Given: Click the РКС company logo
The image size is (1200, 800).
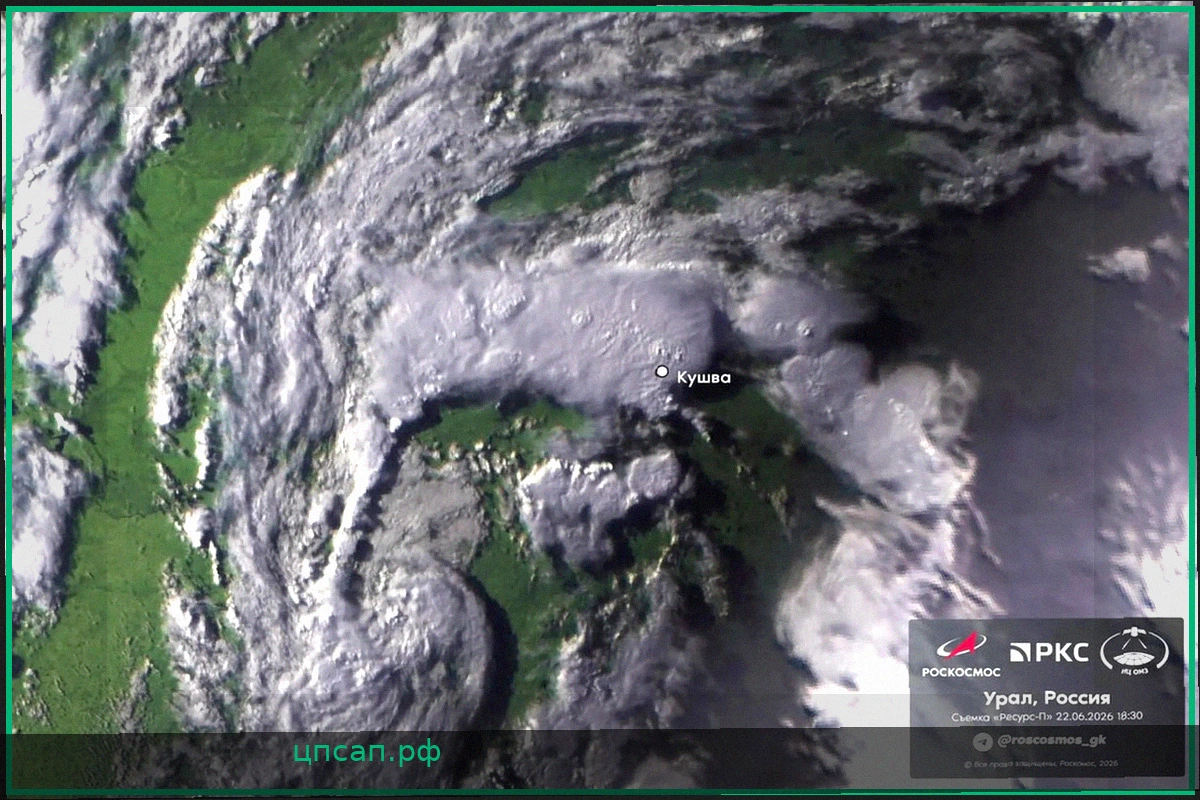Looking at the screenshot, I should [1049, 653].
